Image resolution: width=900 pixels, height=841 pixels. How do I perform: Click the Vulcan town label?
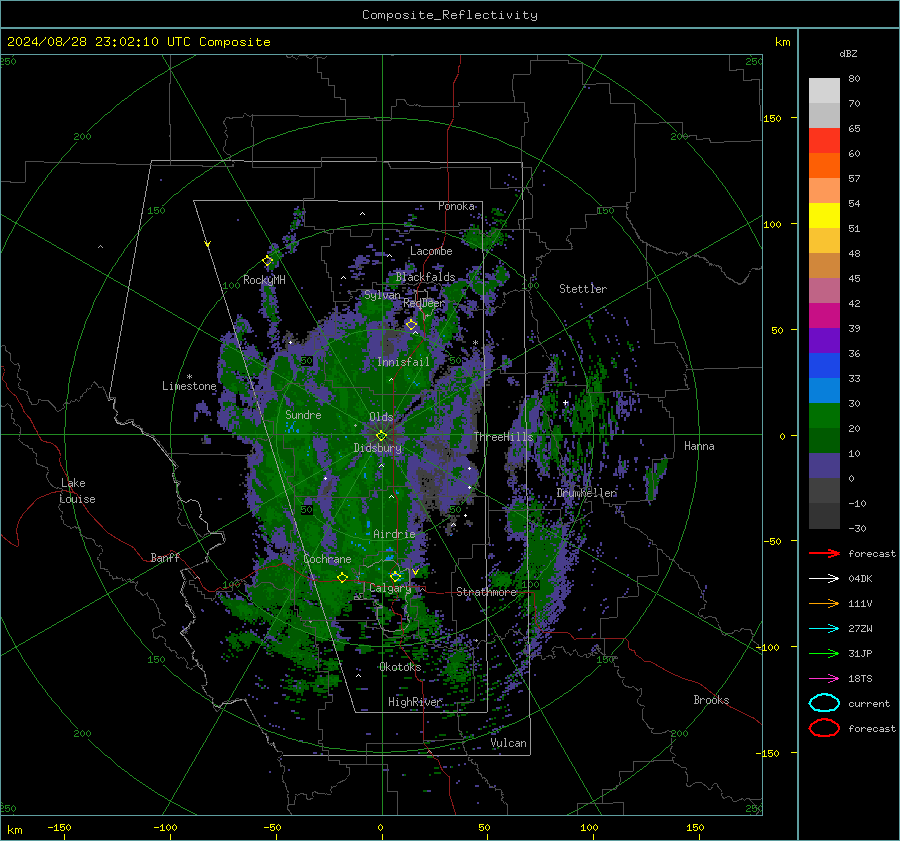pyautogui.click(x=508, y=743)
